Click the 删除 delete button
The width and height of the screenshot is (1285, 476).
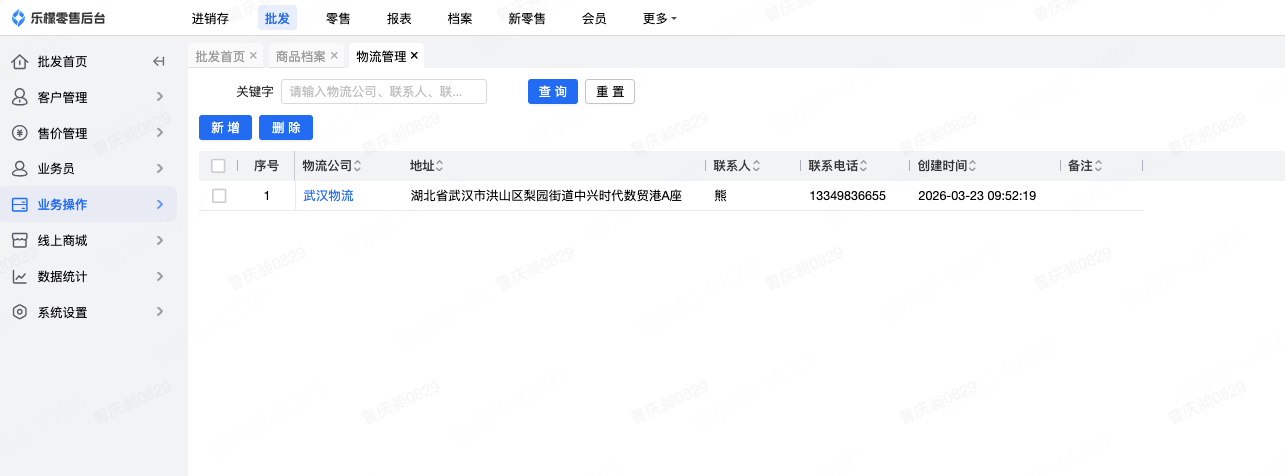(286, 128)
